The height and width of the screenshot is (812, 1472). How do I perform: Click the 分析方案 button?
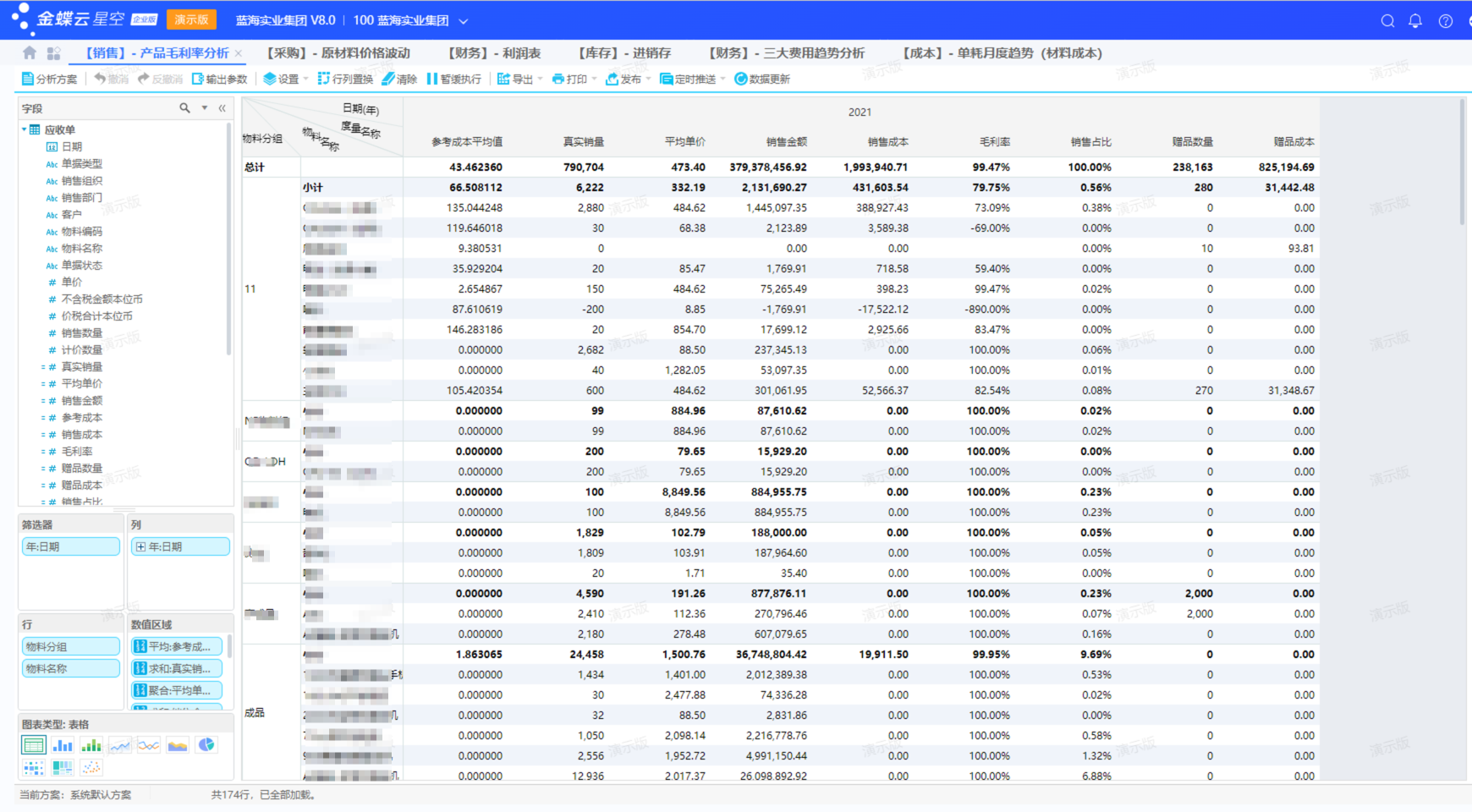[x=49, y=79]
